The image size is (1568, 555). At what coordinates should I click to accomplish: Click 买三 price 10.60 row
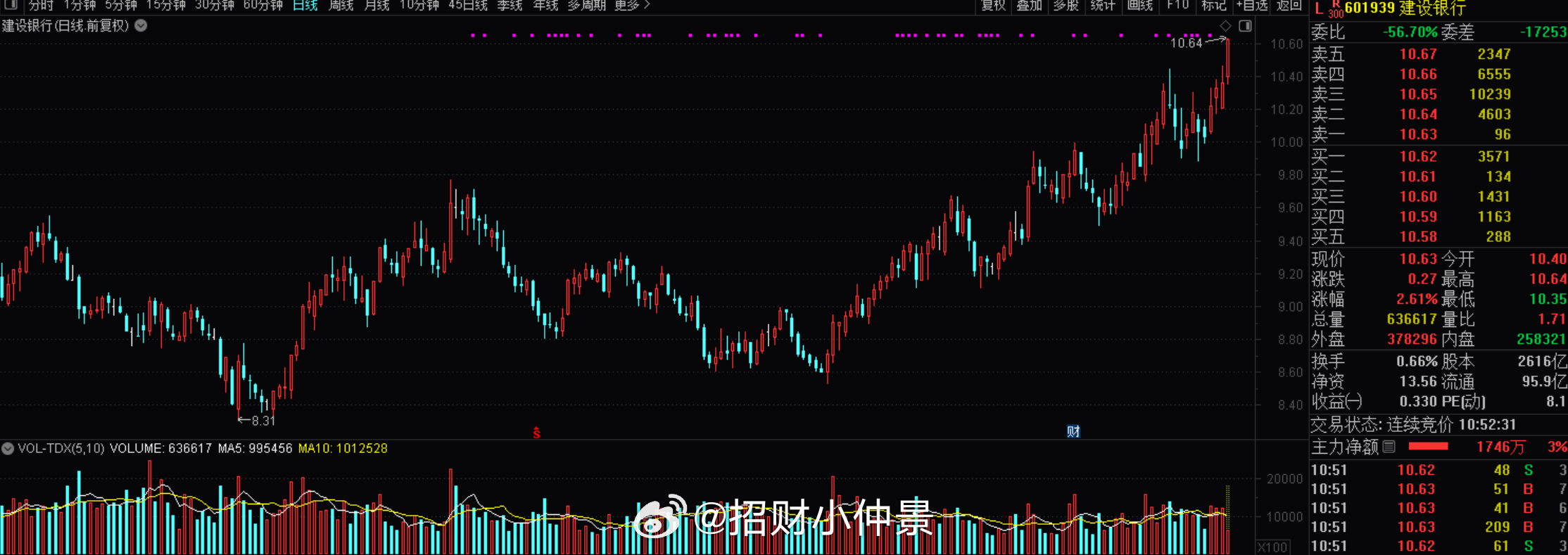click(x=1438, y=197)
